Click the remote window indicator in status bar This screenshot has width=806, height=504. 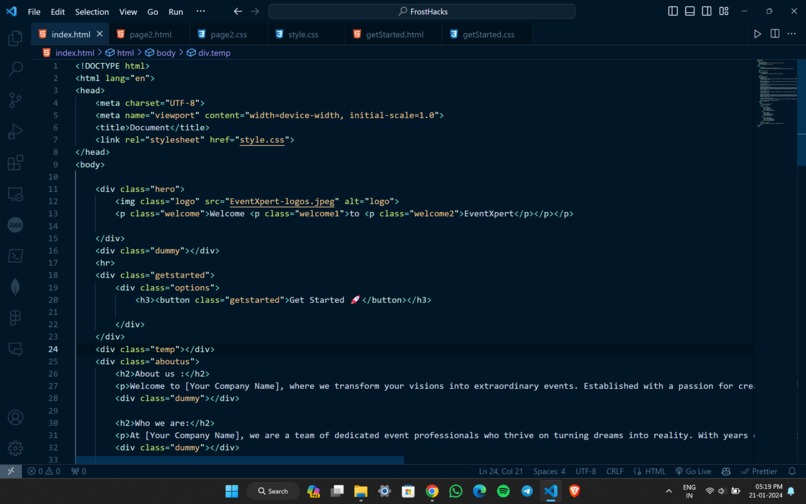11,471
